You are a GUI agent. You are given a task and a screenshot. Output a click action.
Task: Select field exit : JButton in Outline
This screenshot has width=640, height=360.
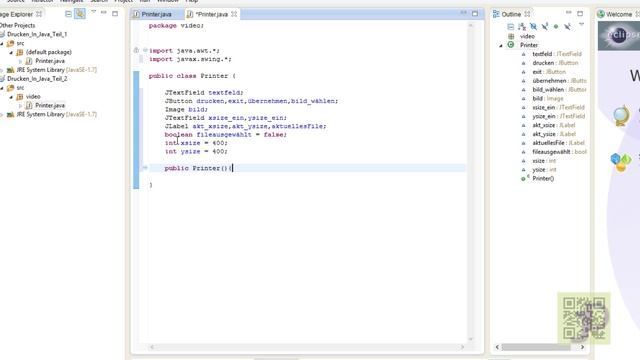click(549, 72)
